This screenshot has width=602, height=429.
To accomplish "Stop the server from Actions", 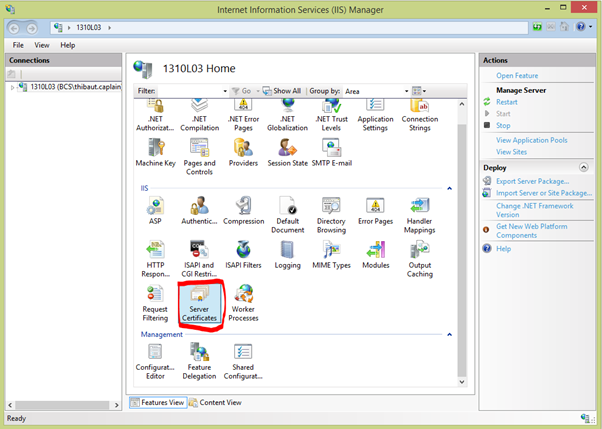I will [x=503, y=126].
